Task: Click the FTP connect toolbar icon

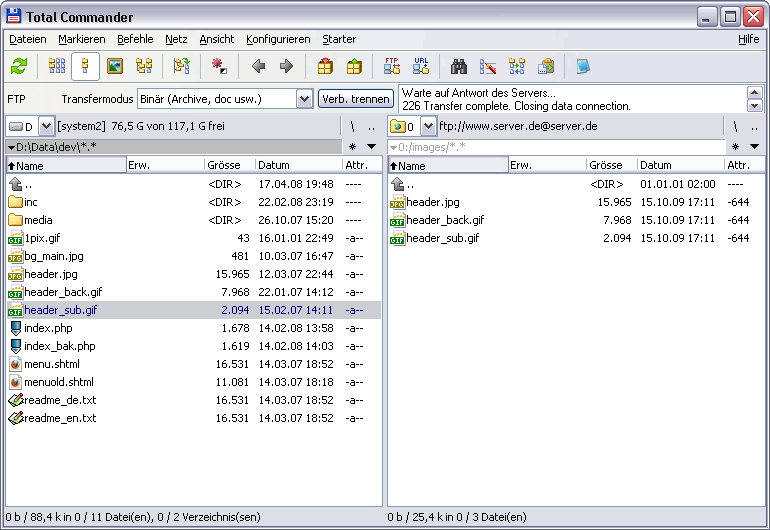Action: tap(392, 67)
